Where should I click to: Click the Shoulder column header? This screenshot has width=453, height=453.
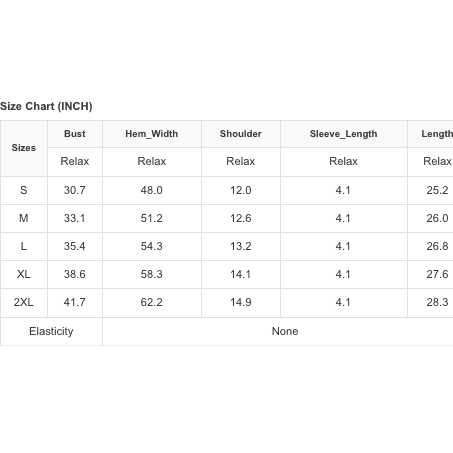click(241, 134)
